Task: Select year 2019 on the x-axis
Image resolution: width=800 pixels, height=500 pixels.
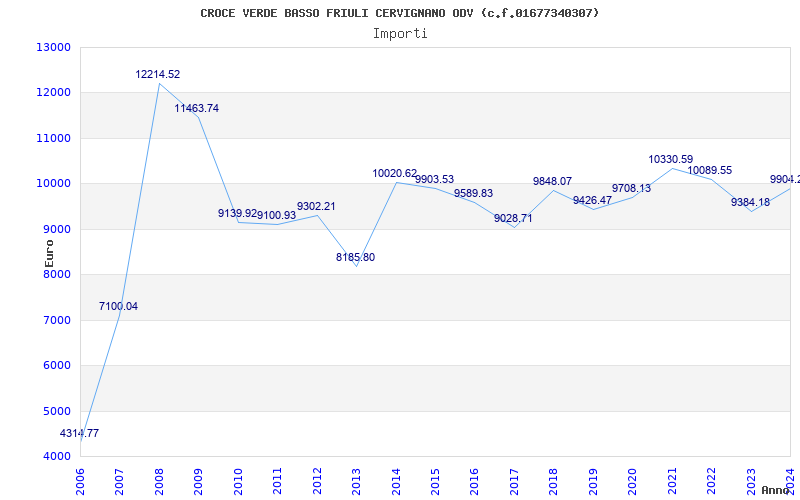Action: click(x=593, y=481)
